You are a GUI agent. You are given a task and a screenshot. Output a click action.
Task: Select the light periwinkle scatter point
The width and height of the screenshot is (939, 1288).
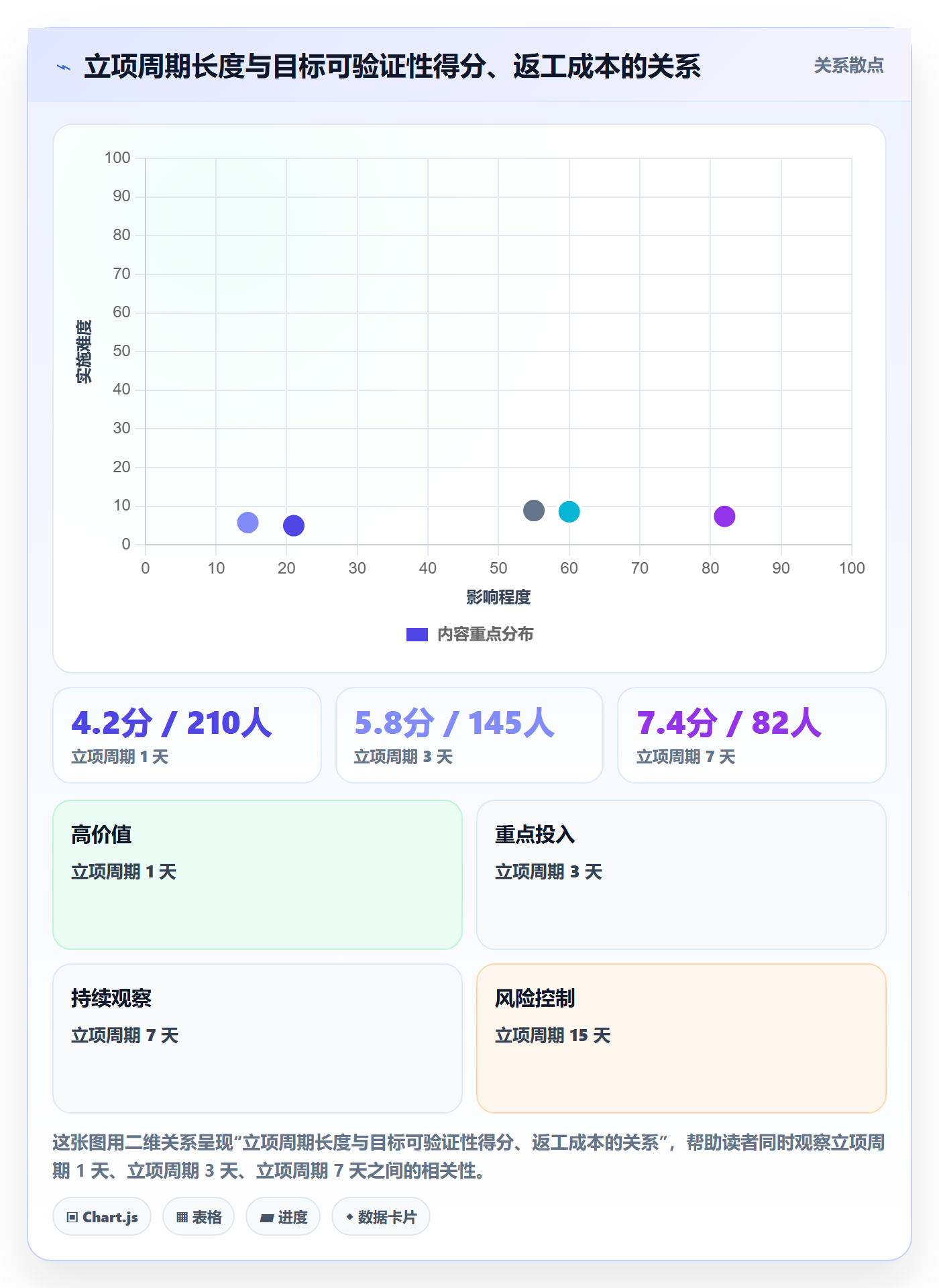coord(247,523)
